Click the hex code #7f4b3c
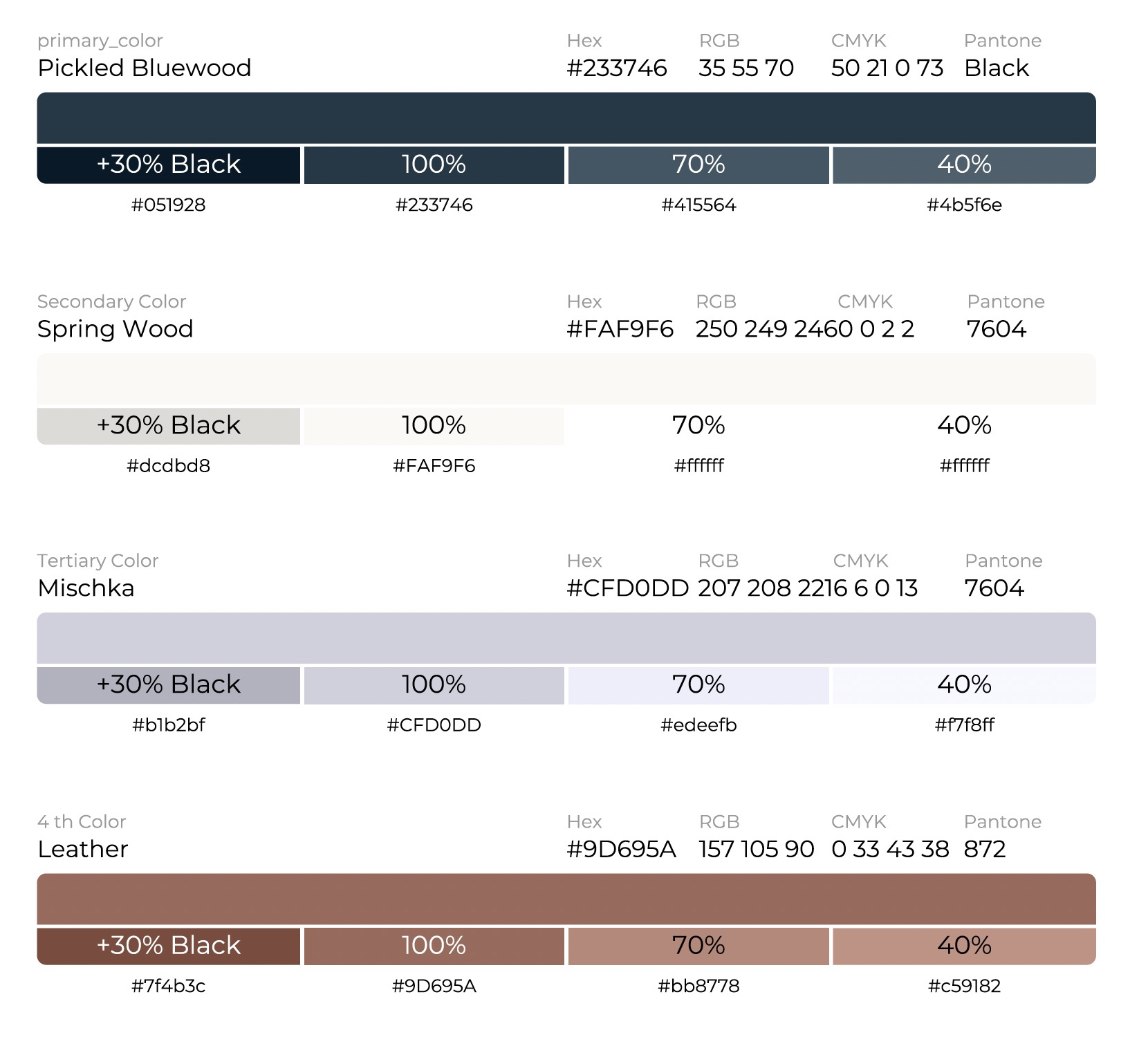Screen dimensions: 1148x1037 pos(169,986)
